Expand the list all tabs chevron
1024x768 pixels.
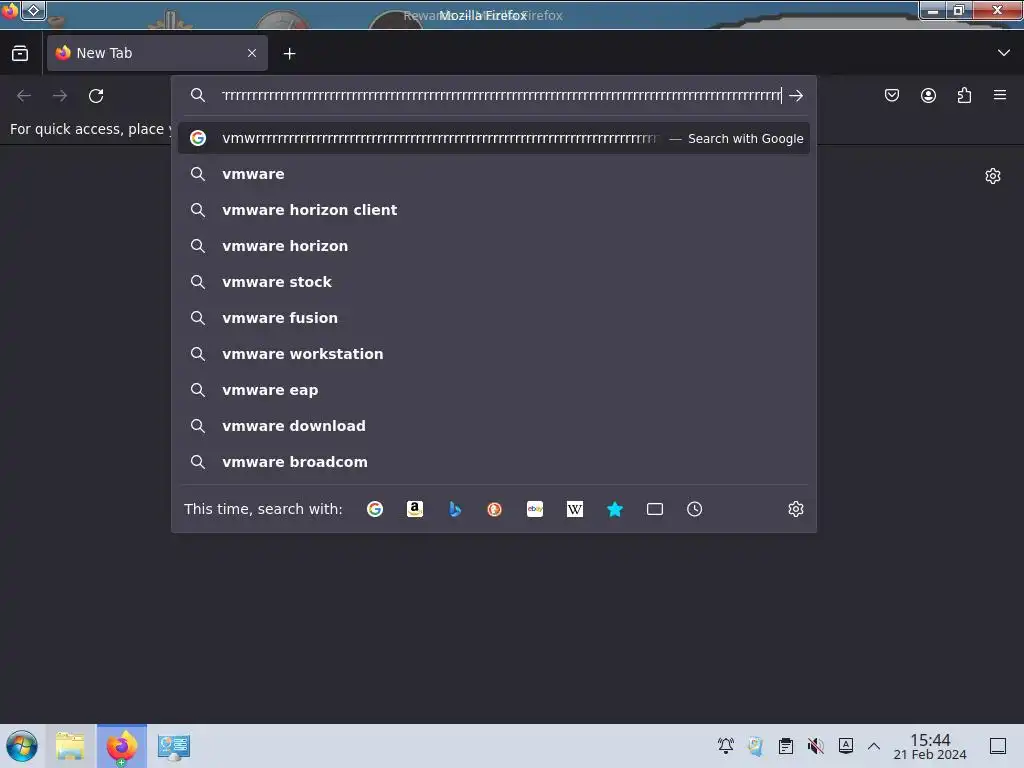click(x=1004, y=53)
